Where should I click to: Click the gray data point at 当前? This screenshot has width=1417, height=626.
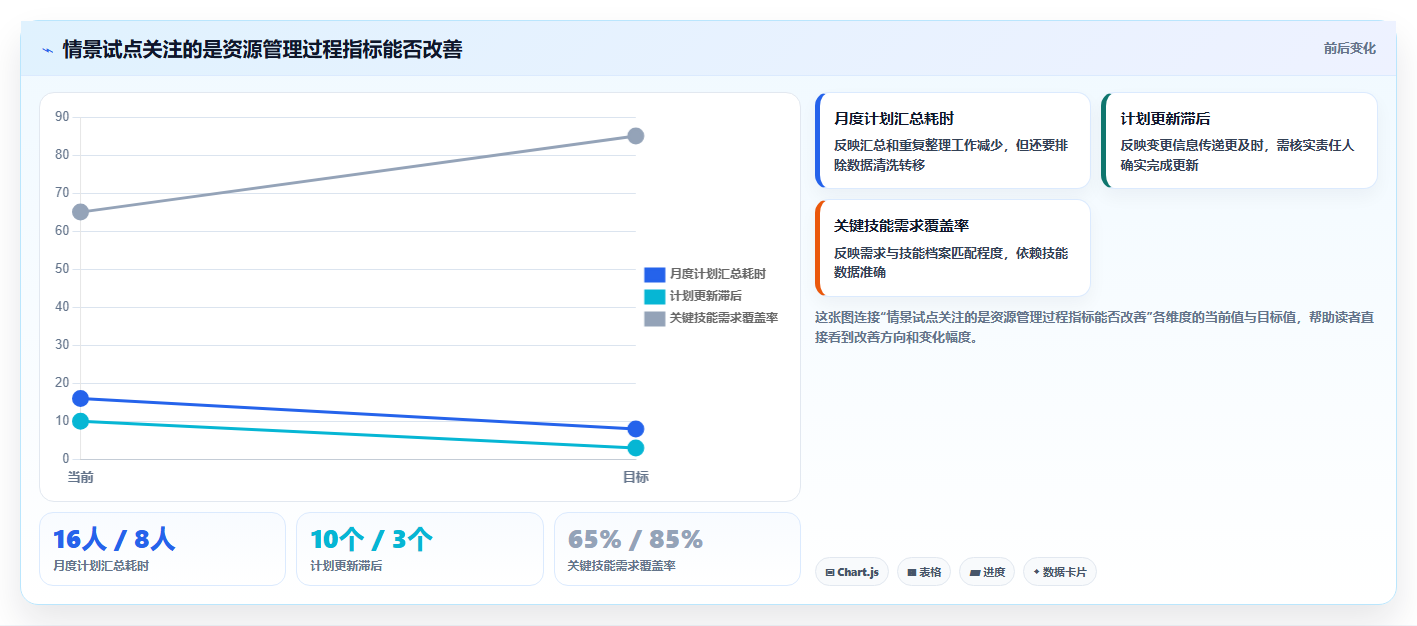tap(81, 212)
